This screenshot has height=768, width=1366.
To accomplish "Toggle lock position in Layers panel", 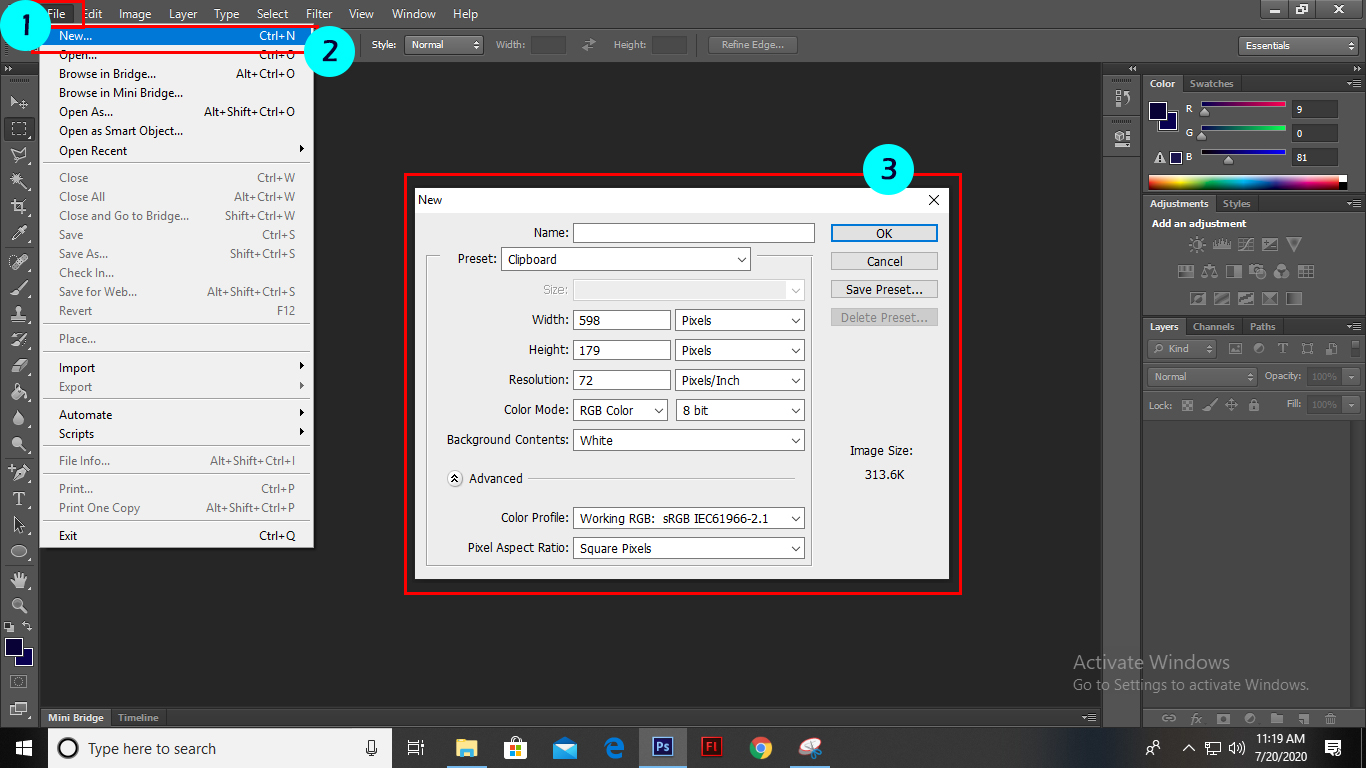I will (1231, 405).
